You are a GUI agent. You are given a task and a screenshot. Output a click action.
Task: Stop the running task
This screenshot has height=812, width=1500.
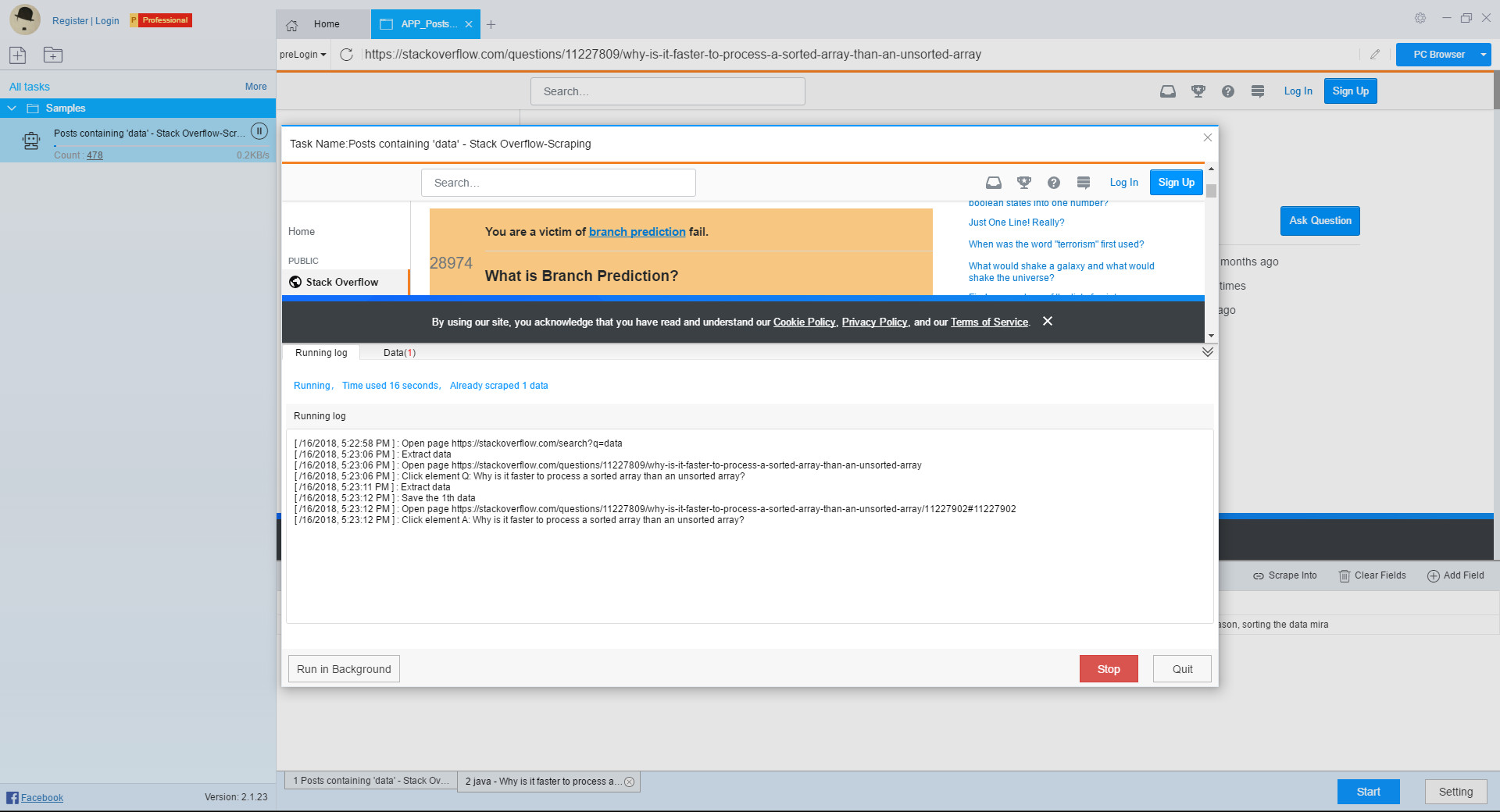point(1109,669)
